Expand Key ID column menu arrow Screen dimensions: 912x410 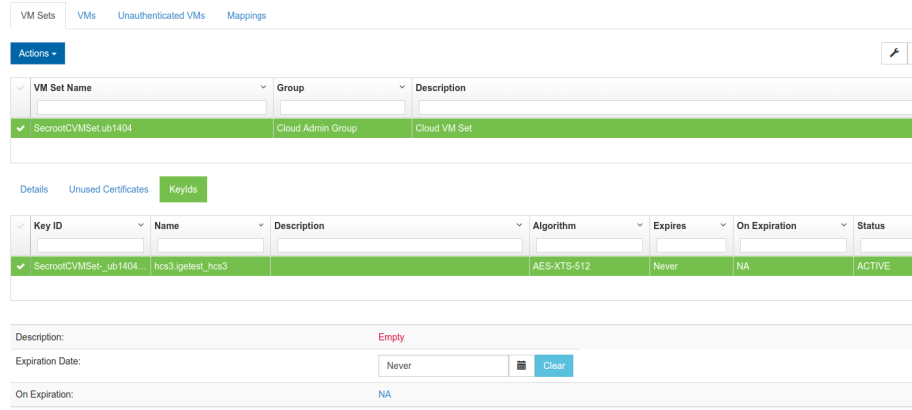point(141,225)
